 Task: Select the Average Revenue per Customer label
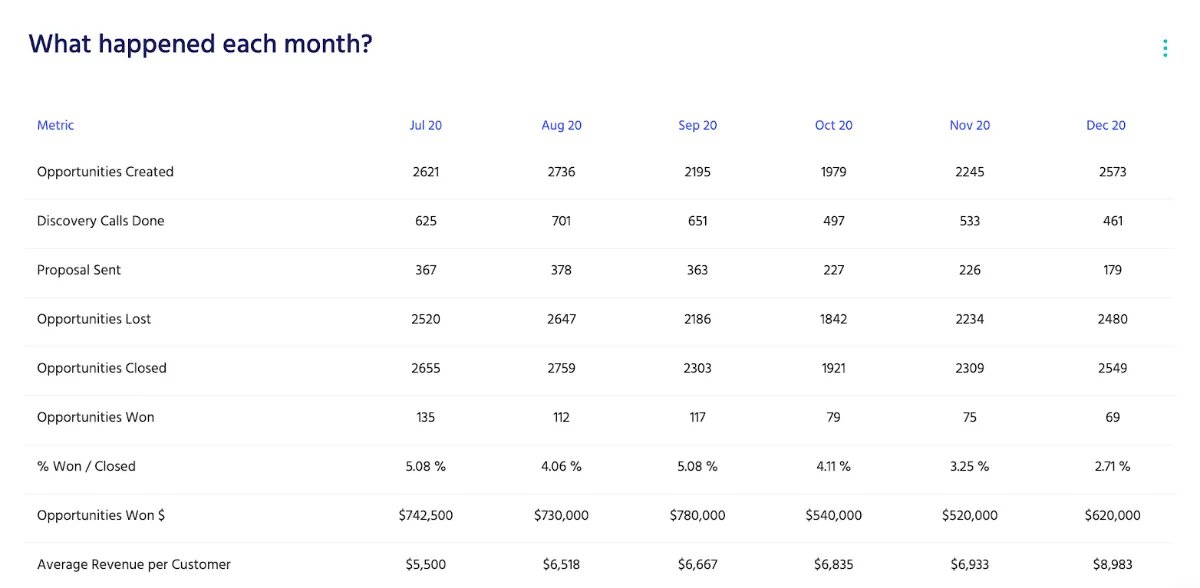pyautogui.click(x=134, y=564)
